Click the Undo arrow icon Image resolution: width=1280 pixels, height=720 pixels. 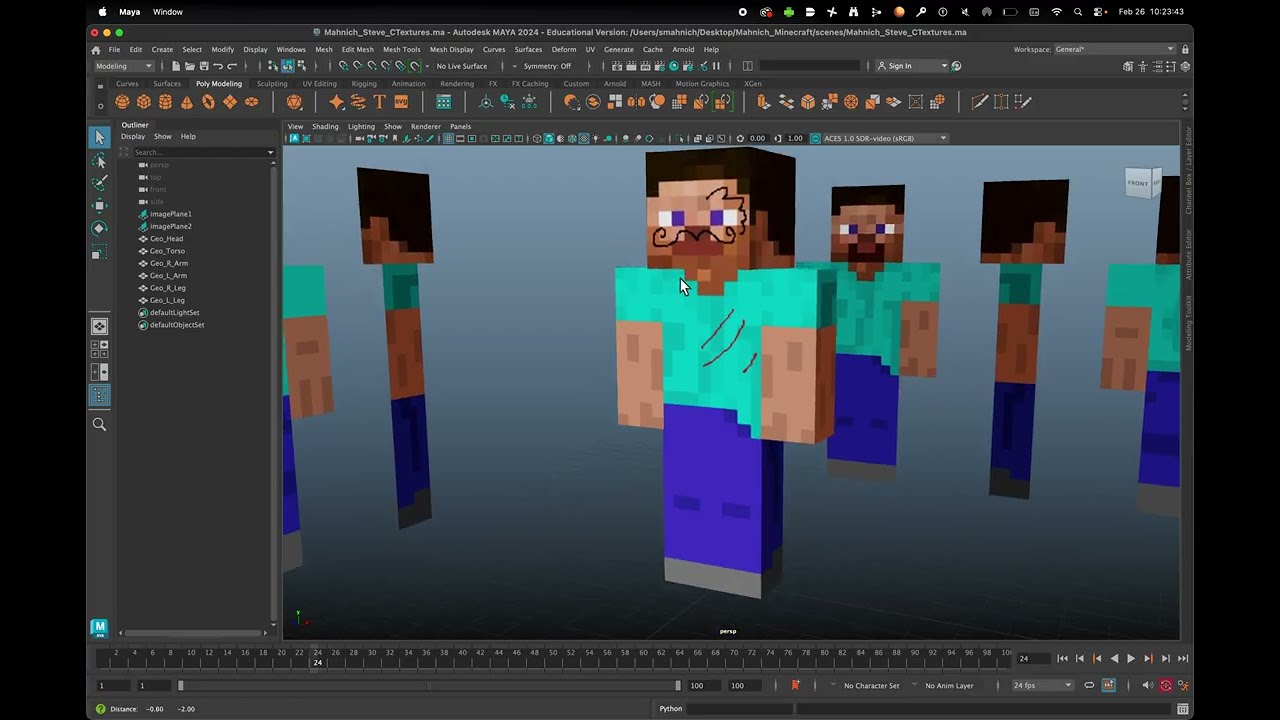pos(218,66)
